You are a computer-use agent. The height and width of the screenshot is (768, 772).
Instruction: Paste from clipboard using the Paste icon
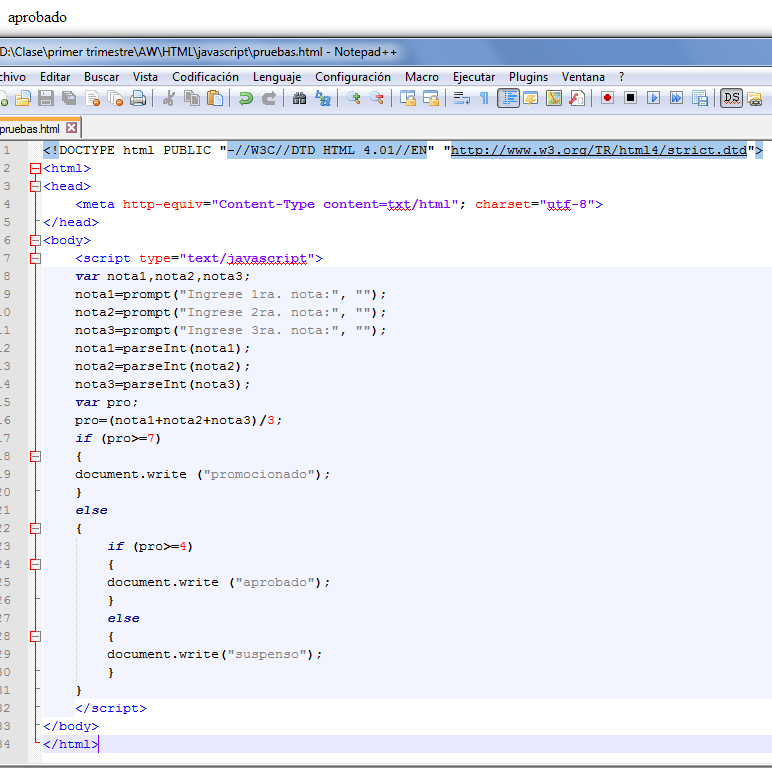pos(215,98)
